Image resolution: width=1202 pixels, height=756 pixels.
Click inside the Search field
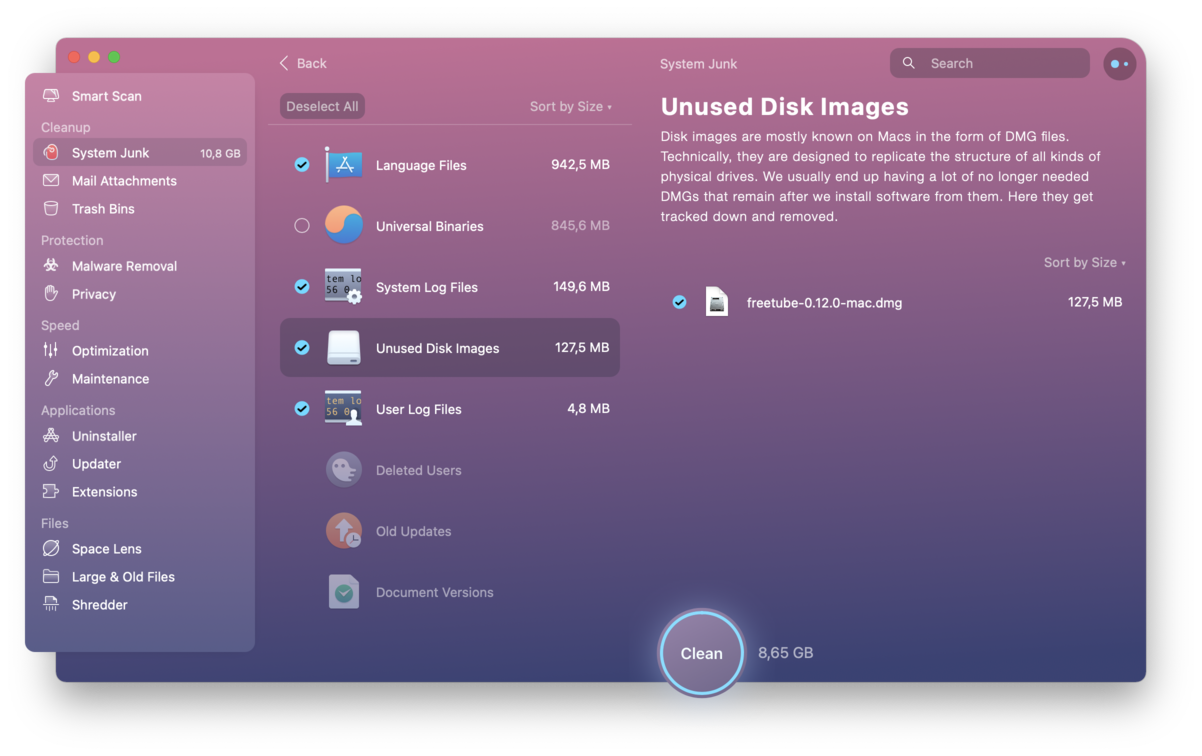(990, 63)
